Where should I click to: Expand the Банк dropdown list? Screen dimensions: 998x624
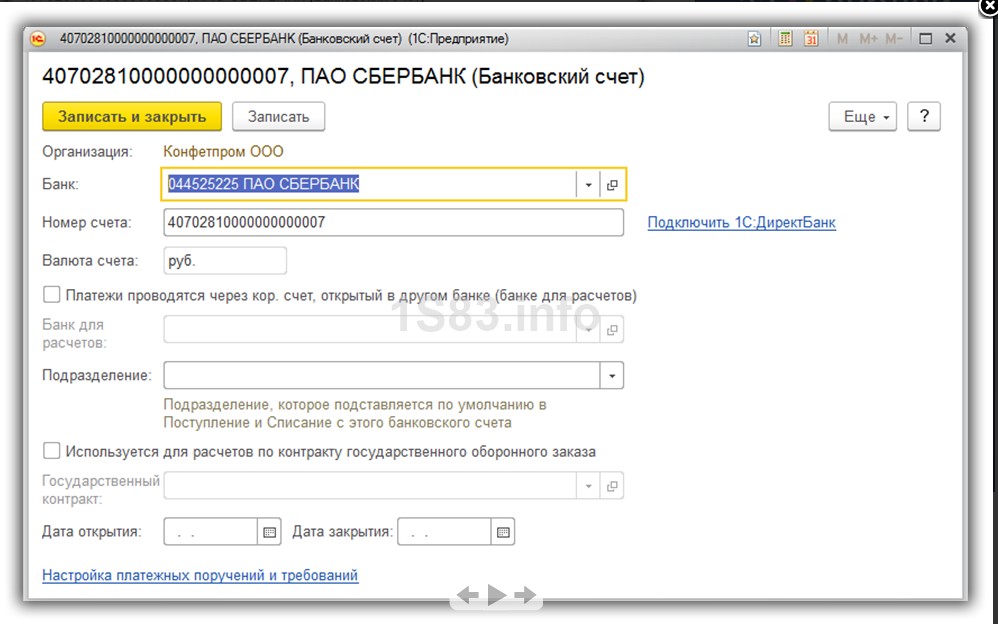pos(588,185)
